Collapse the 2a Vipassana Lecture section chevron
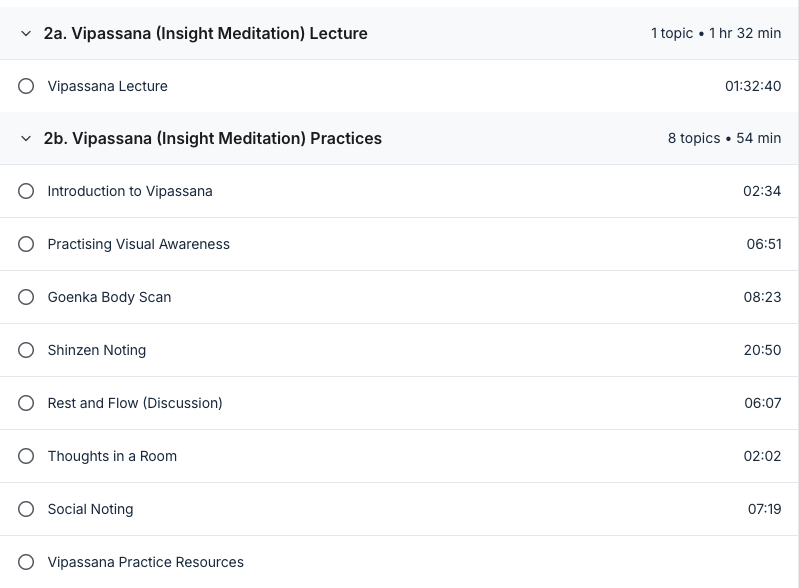Viewport: 799px width, 588px height. pyautogui.click(x=25, y=34)
